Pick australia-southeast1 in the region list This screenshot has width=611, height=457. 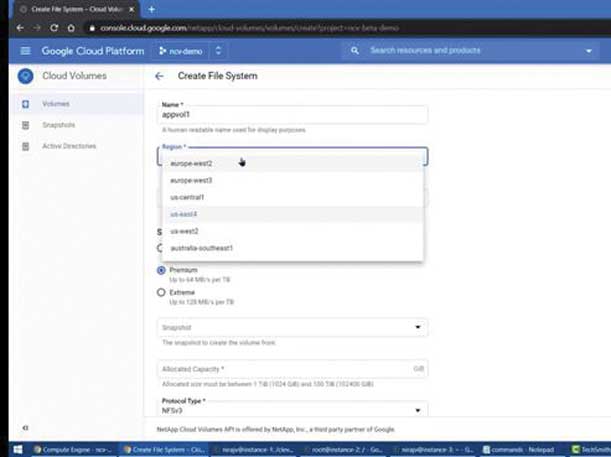coord(201,247)
